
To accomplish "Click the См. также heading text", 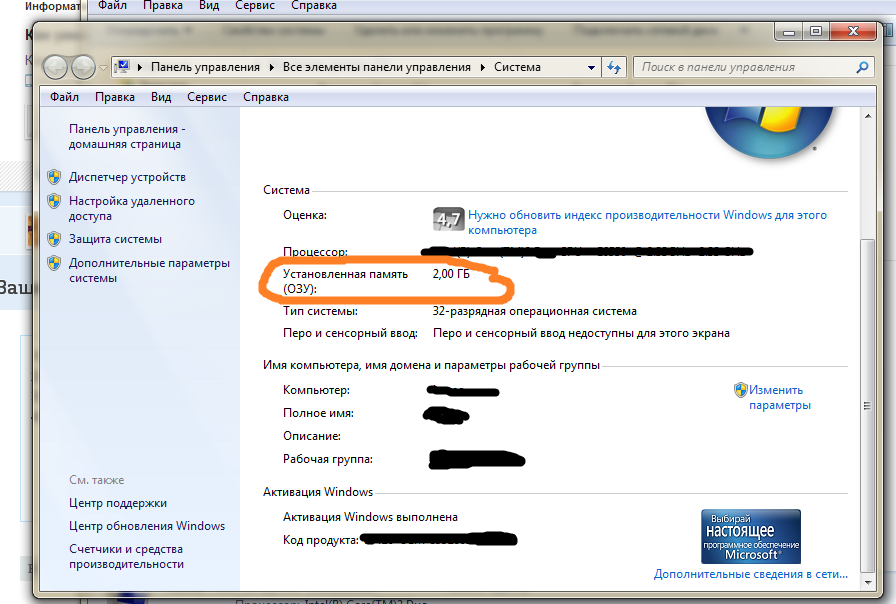I will tap(97, 480).
